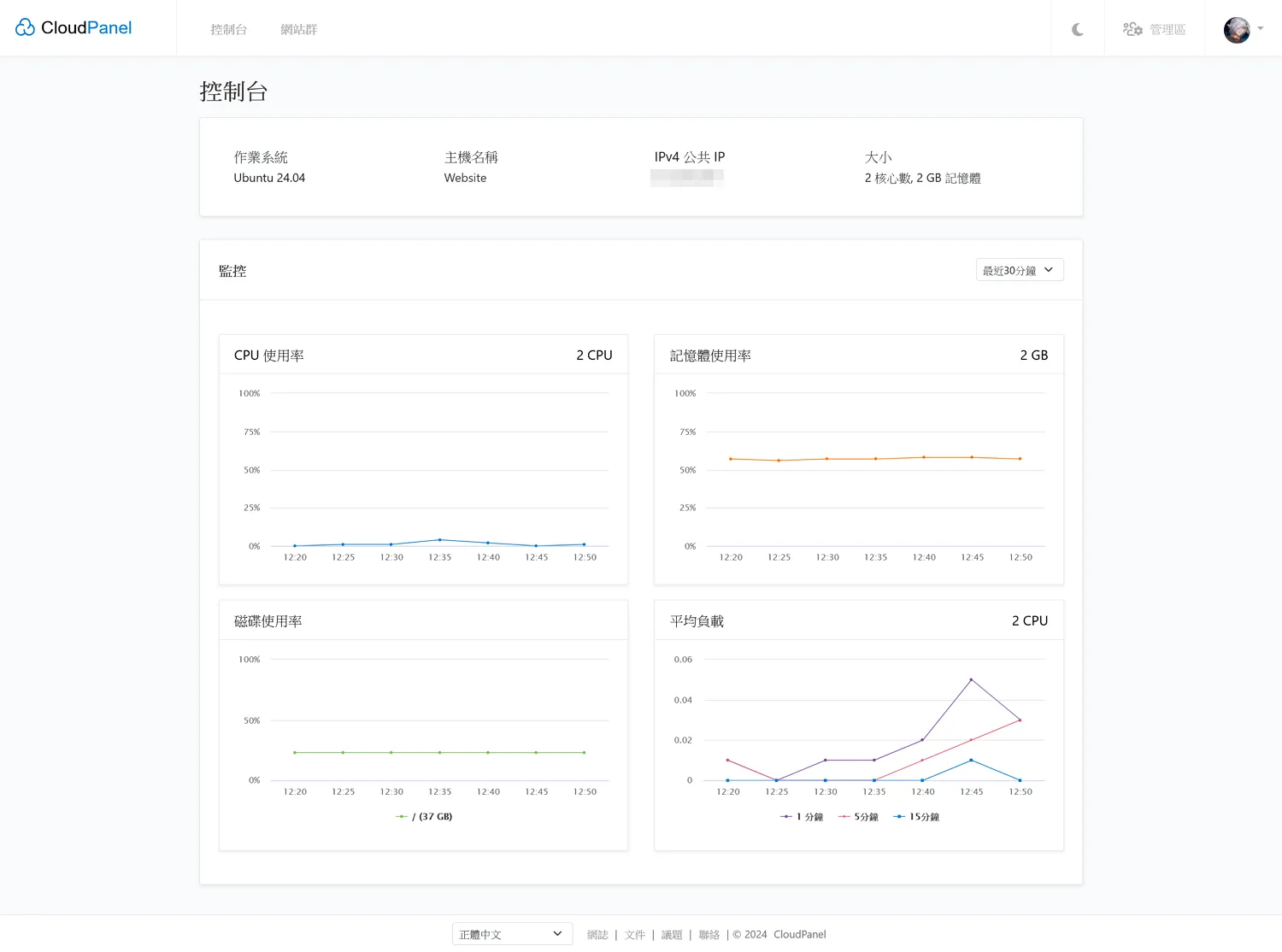Click the 12:35 CPU usage data point
Viewport: 1282px width, 952px height.
tap(440, 540)
